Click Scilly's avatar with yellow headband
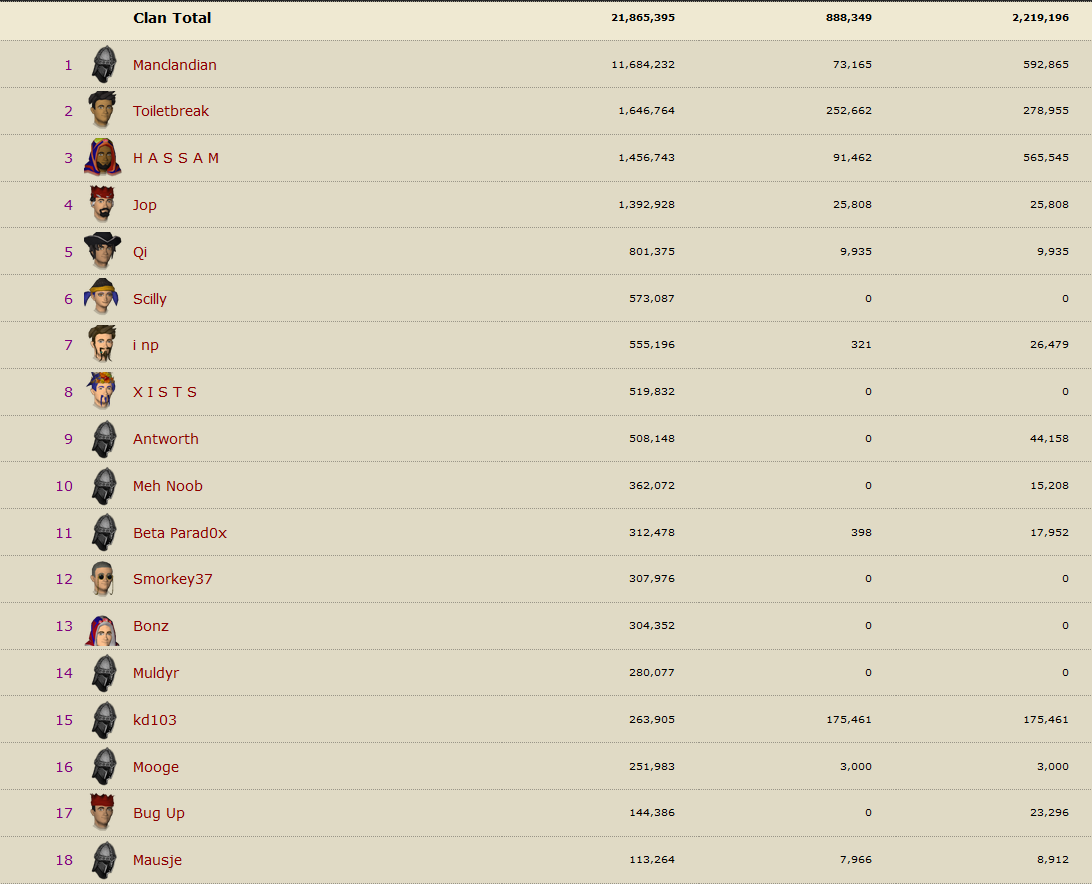This screenshot has width=1092, height=884. [102, 298]
